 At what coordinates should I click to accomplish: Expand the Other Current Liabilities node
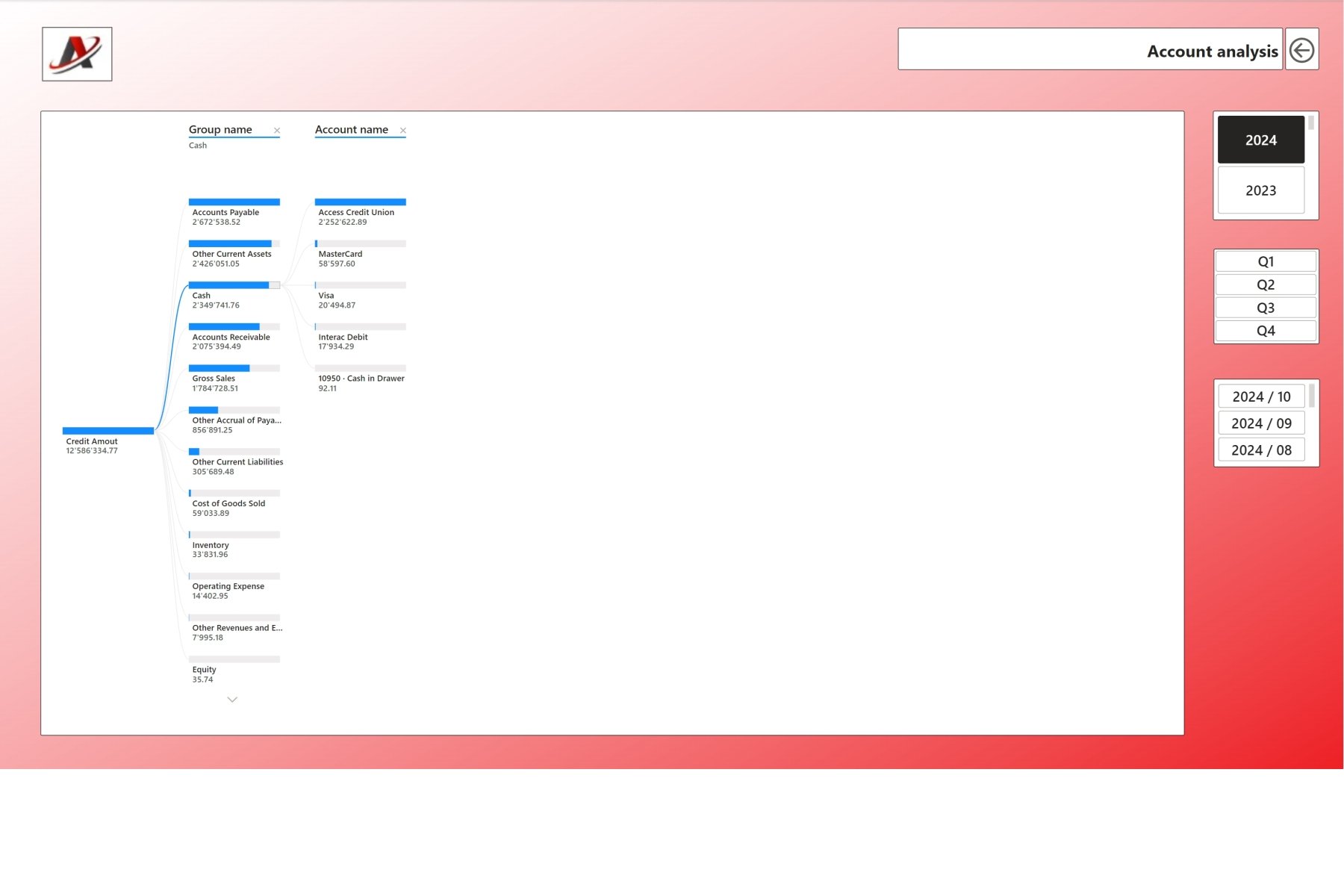236,461
